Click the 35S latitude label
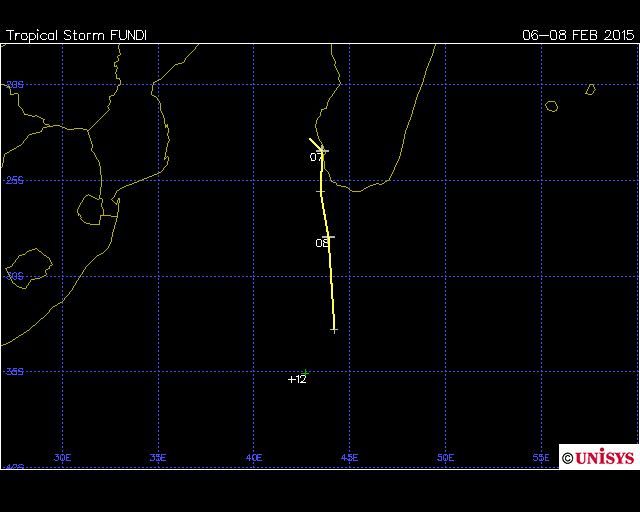The width and height of the screenshot is (640, 512). (15, 372)
